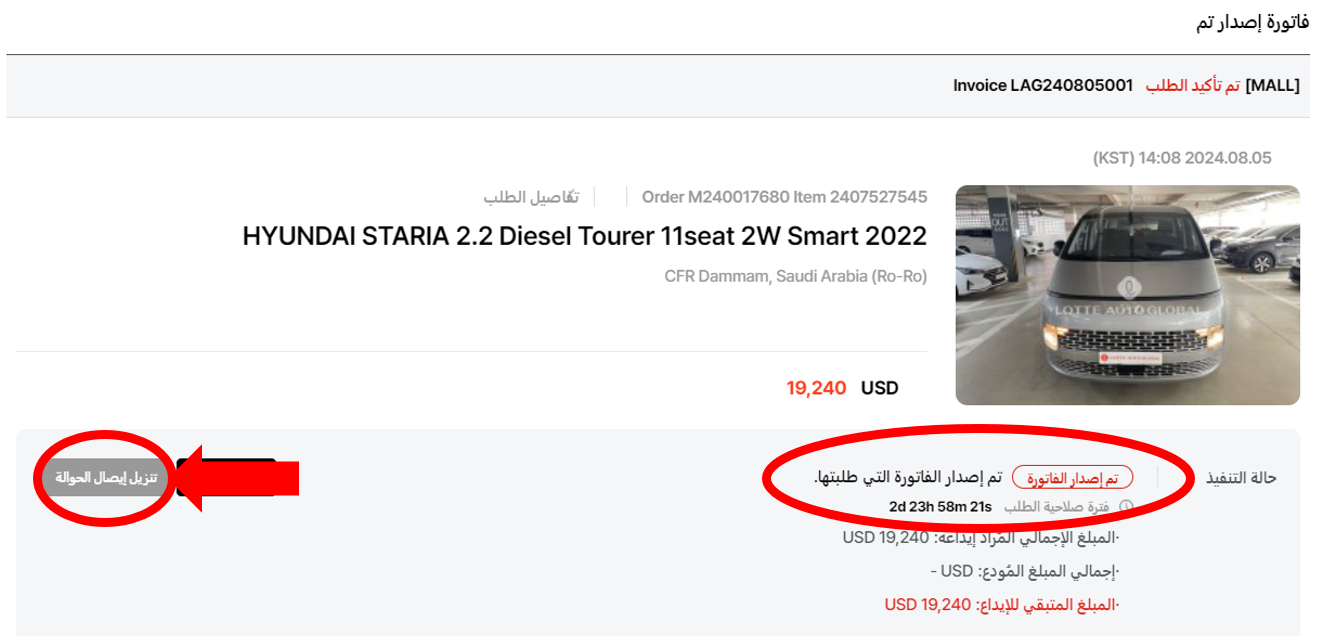Click the [MALL] label in header
Screen dimensions: 1320x636
[1272, 86]
